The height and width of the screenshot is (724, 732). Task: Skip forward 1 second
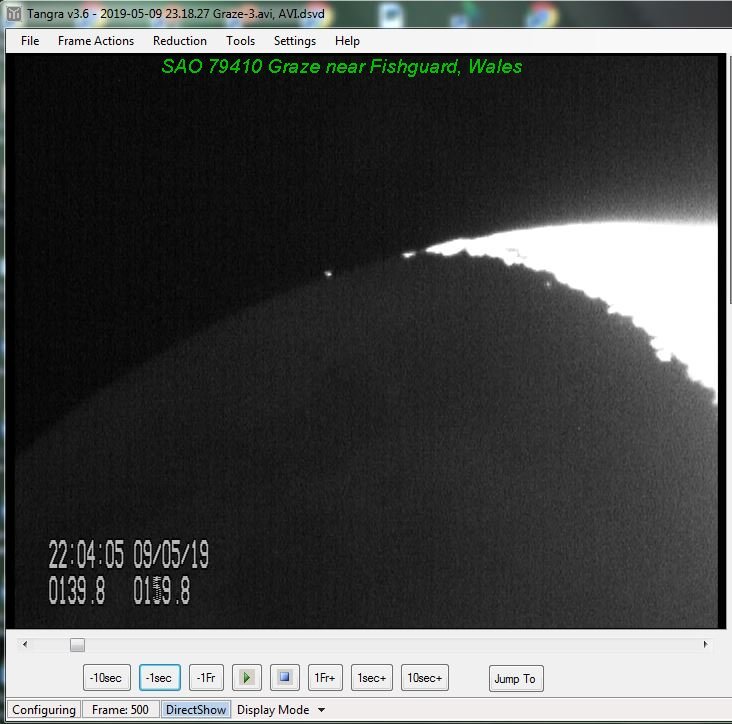click(371, 678)
